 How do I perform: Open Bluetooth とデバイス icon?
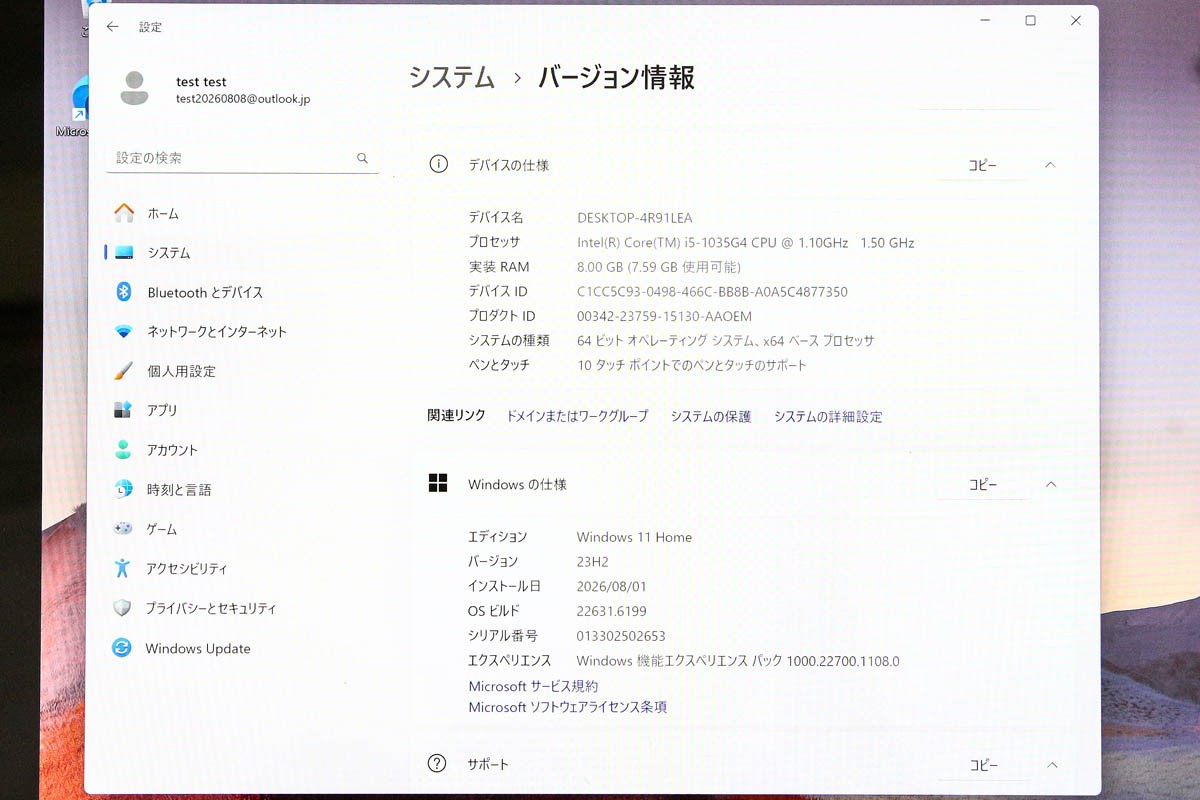pyautogui.click(x=124, y=292)
